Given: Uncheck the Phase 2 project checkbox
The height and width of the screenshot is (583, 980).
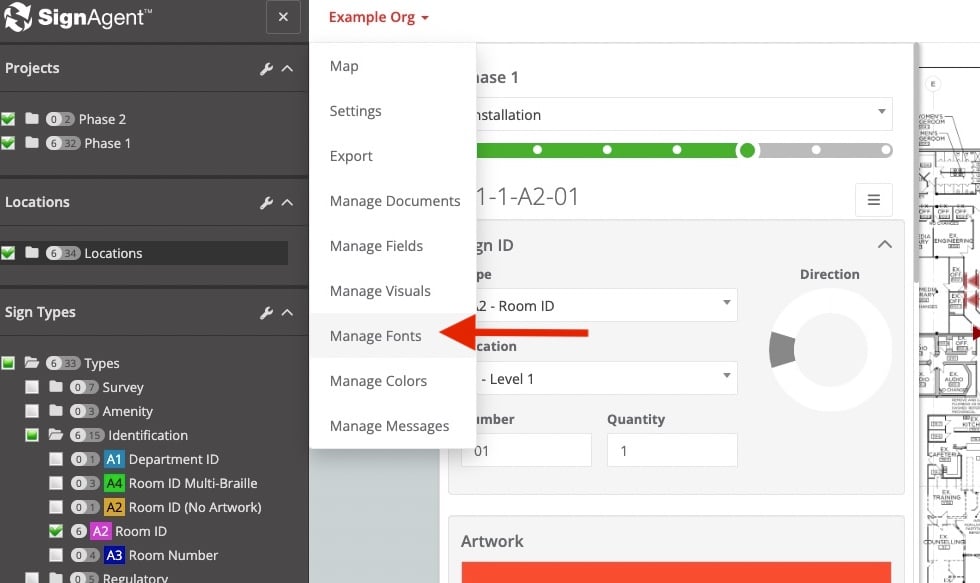Looking at the screenshot, I should pos(8,119).
